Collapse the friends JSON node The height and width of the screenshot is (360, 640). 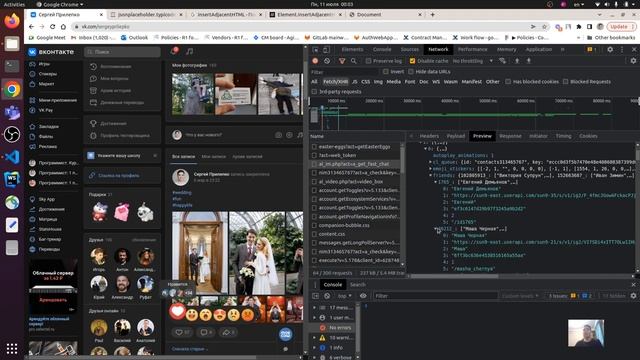[x=430, y=175]
